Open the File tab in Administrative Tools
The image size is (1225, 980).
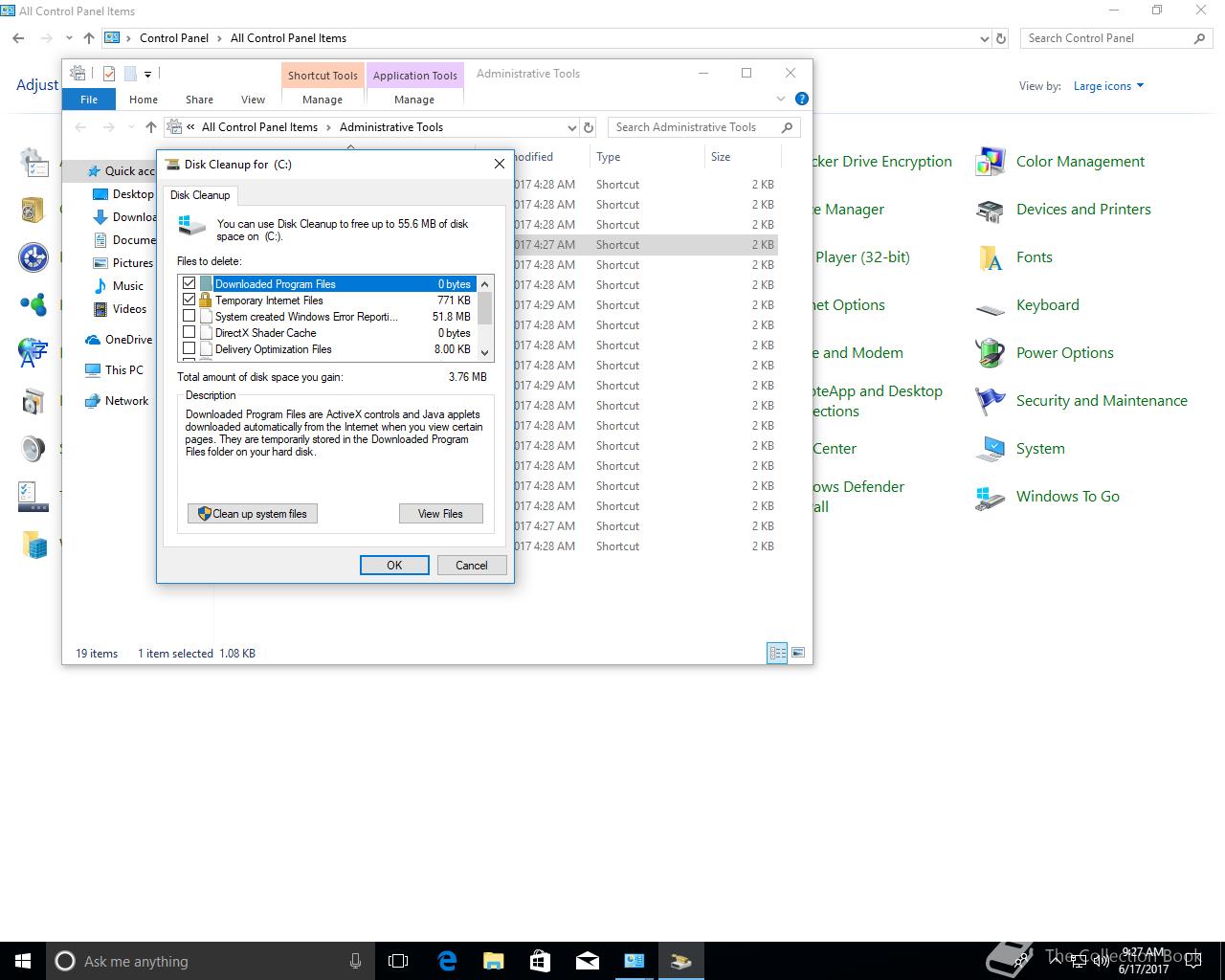(x=89, y=100)
